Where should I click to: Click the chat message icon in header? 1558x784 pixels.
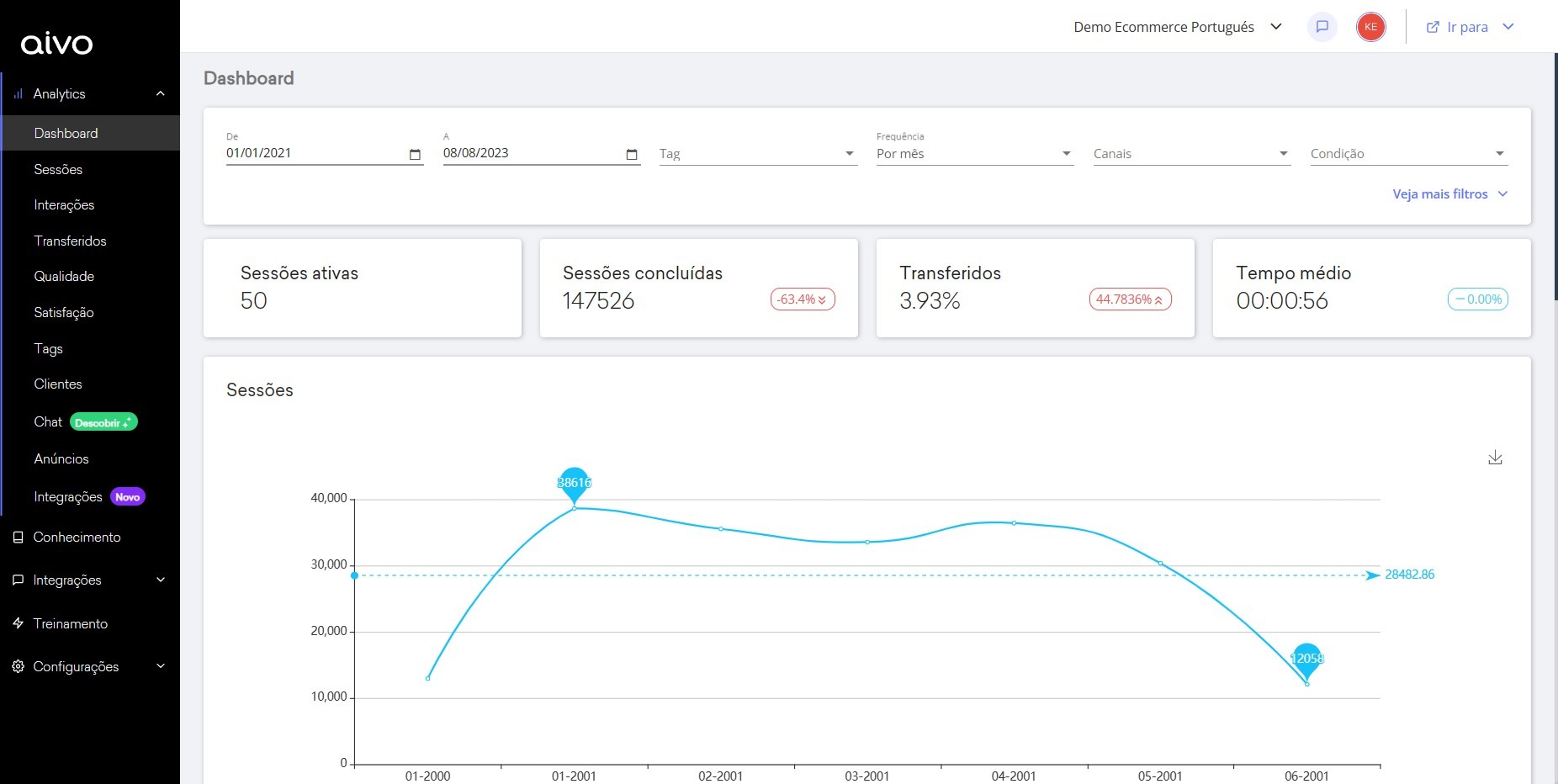[x=1322, y=27]
